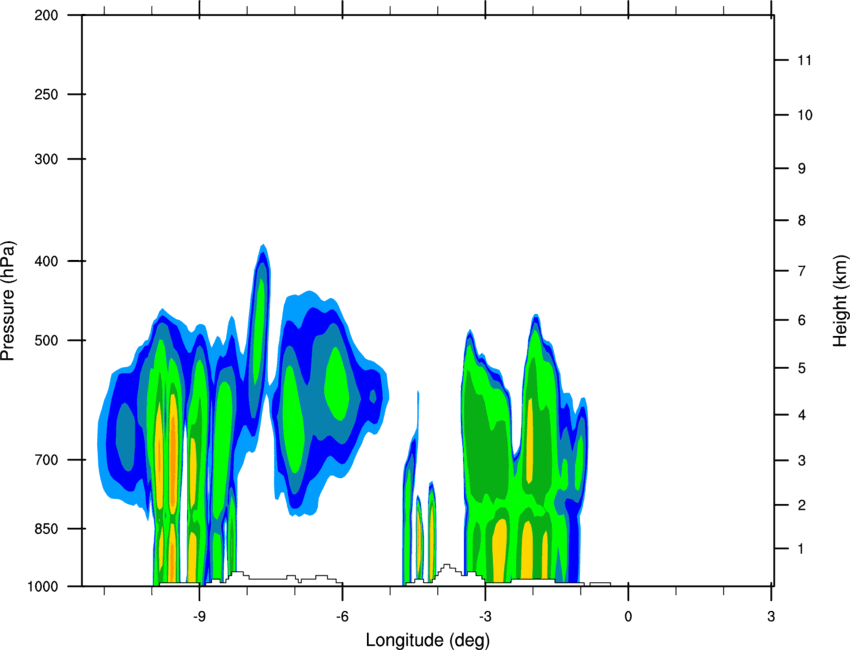Click the "Longitude (deg)" axis title

pos(428,640)
